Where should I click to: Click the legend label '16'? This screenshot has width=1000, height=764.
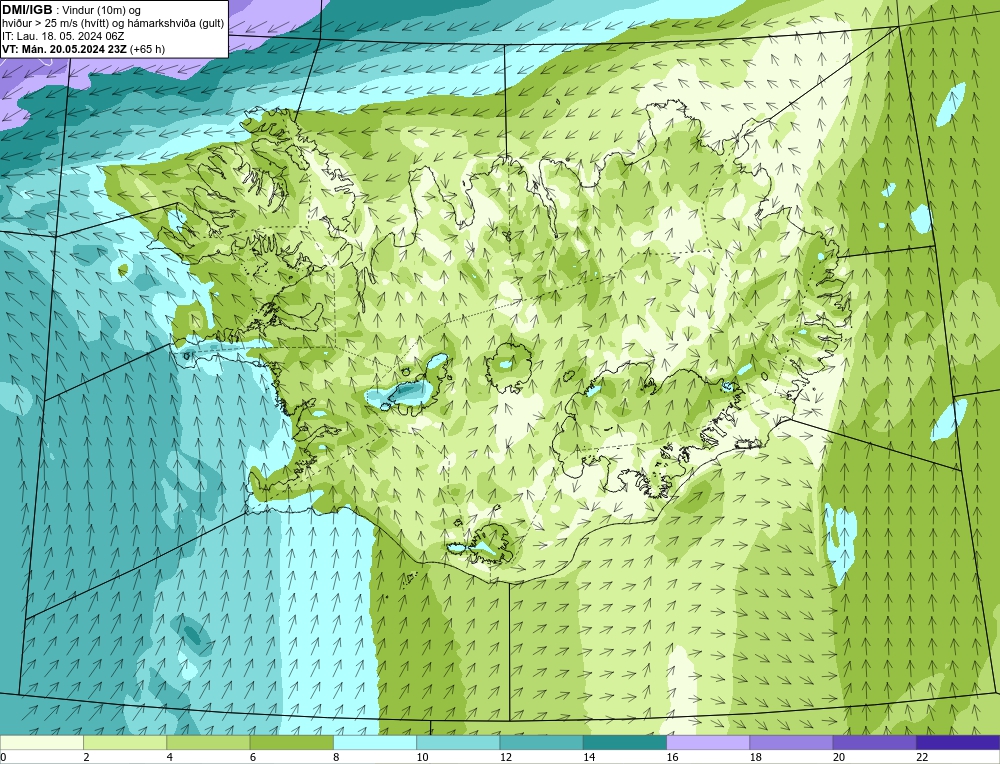pos(672,757)
